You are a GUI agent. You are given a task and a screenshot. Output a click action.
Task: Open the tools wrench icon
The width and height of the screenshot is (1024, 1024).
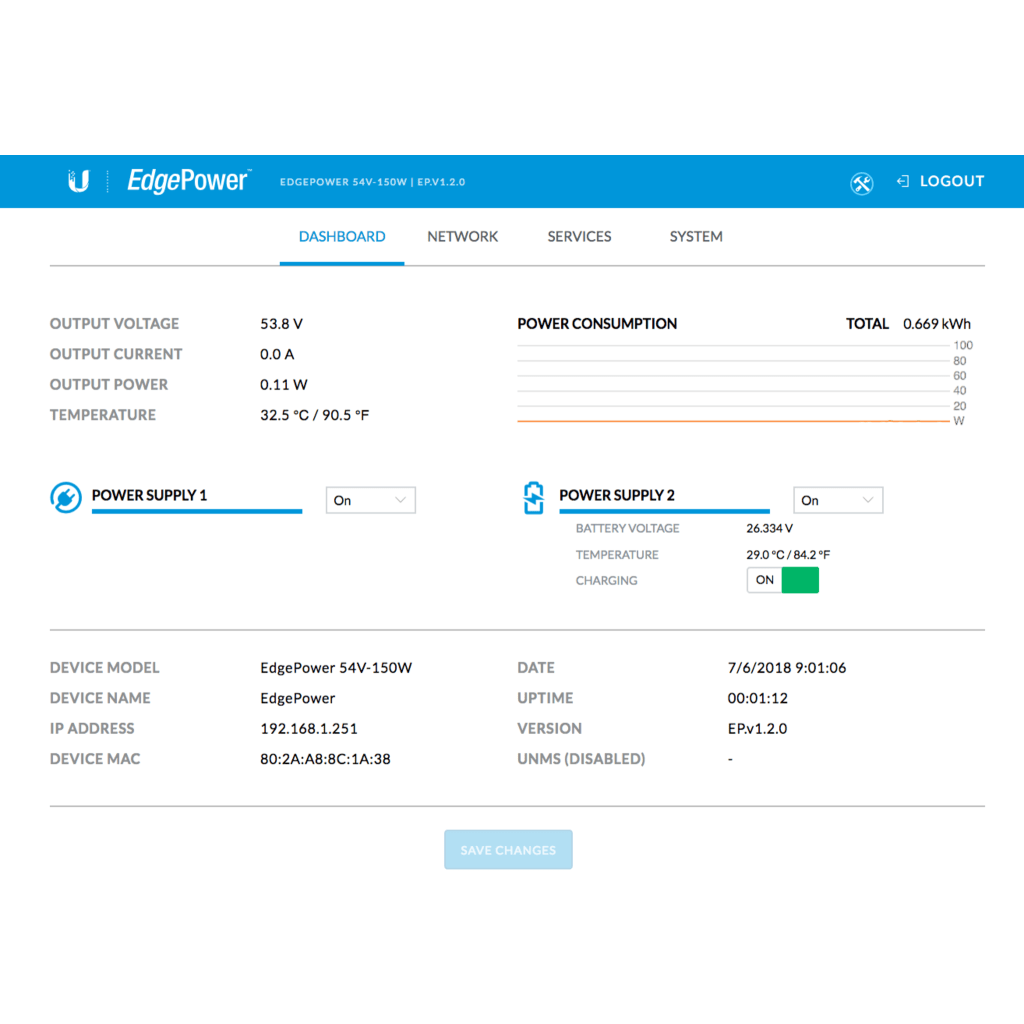pyautogui.click(x=861, y=184)
